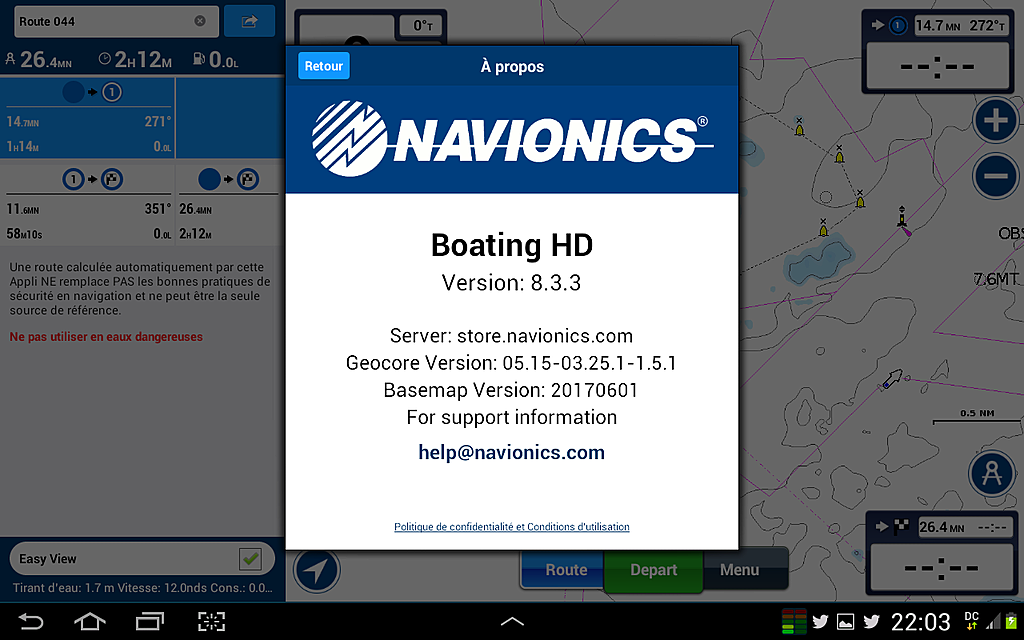Image resolution: width=1024 pixels, height=640 pixels.
Task: Tap the Tirant d'eau settings summary line
Action: (x=142, y=588)
